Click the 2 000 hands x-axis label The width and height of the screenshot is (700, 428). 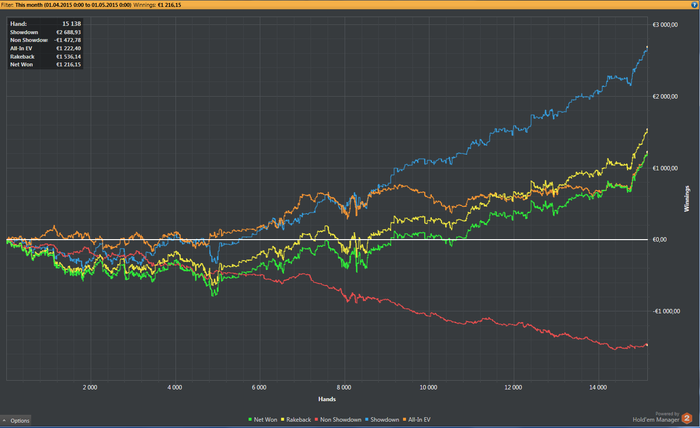click(90, 387)
